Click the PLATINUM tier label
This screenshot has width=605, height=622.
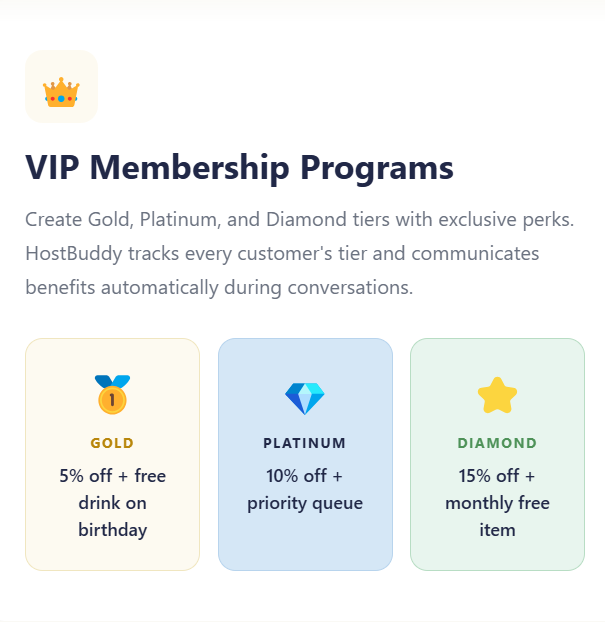(x=305, y=443)
